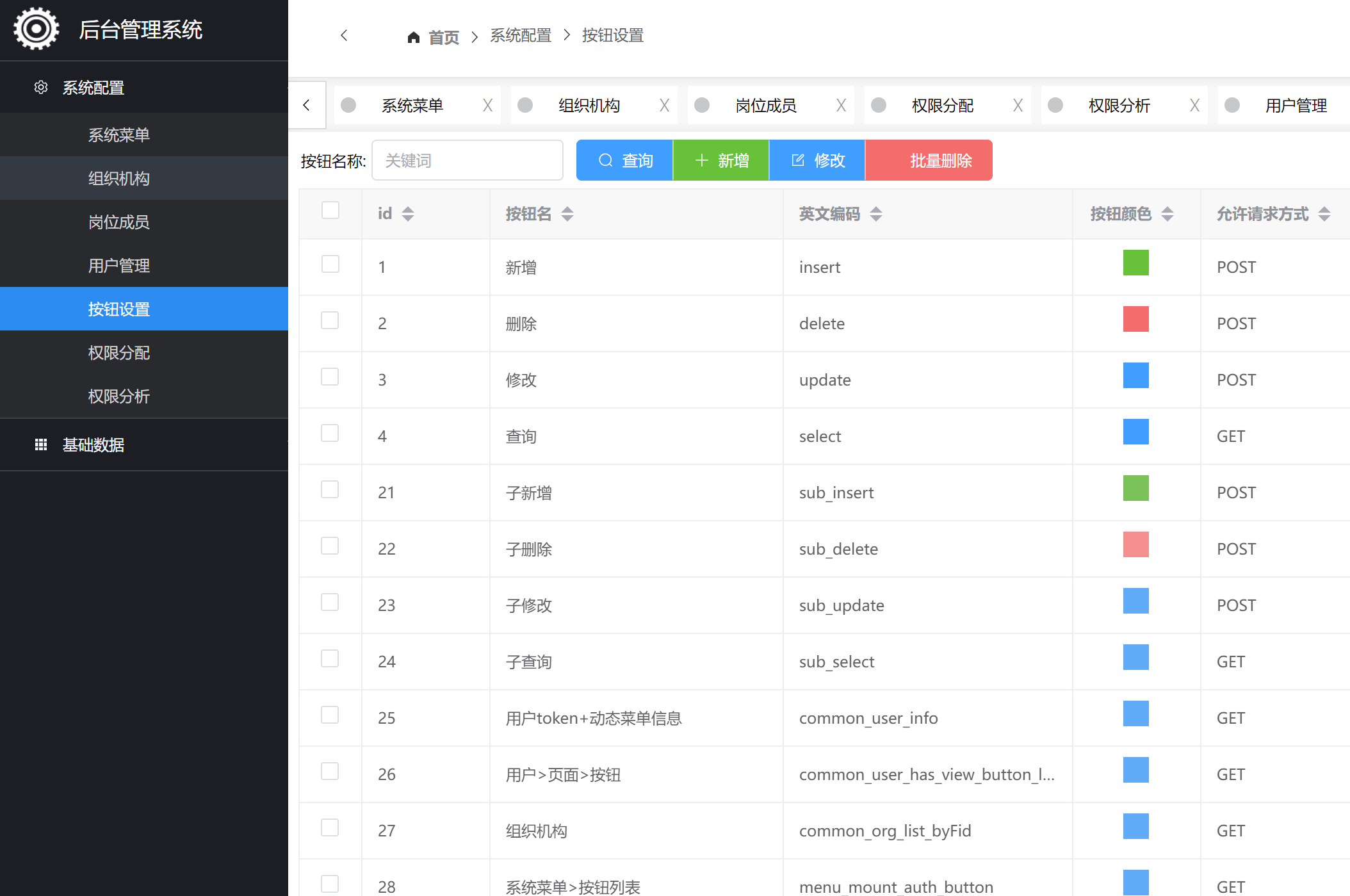Click the green swatch in insert row
1350x896 pixels.
point(1136,263)
